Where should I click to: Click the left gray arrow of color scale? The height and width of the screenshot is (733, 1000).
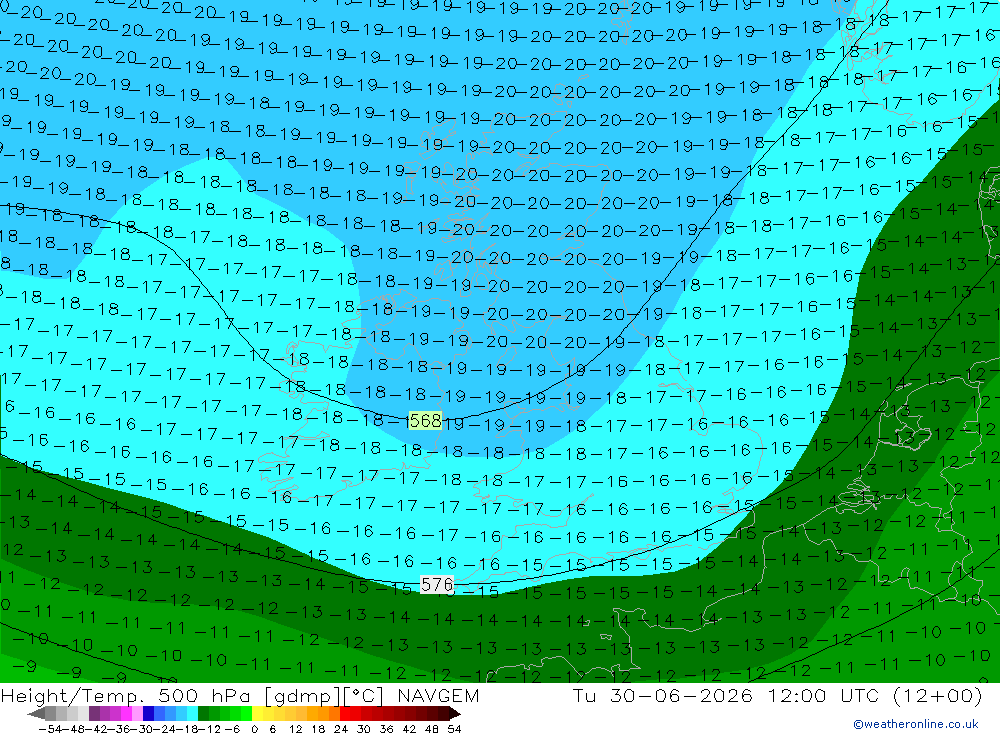pyautogui.click(x=36, y=714)
